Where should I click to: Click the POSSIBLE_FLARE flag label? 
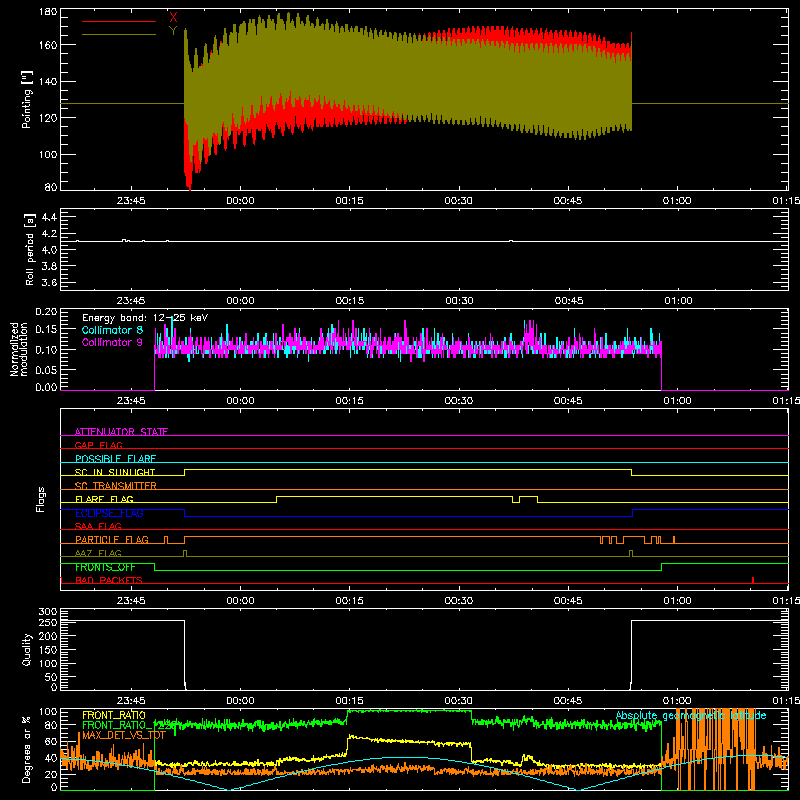(x=115, y=459)
